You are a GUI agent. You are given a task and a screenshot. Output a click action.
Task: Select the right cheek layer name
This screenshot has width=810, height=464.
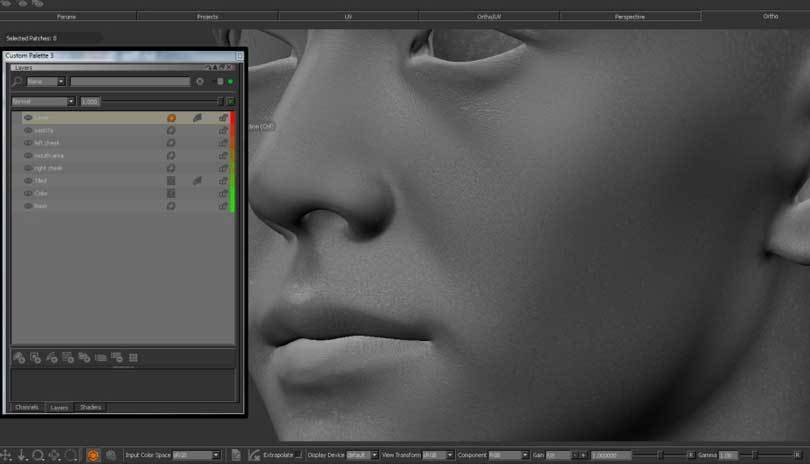click(48, 168)
